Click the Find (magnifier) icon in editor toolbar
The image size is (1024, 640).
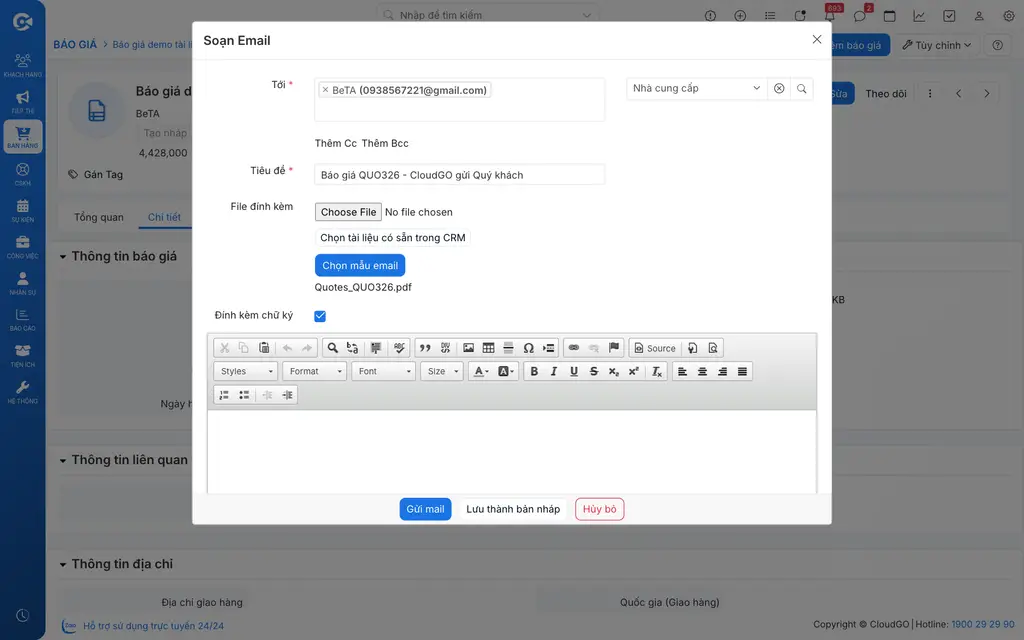click(332, 348)
